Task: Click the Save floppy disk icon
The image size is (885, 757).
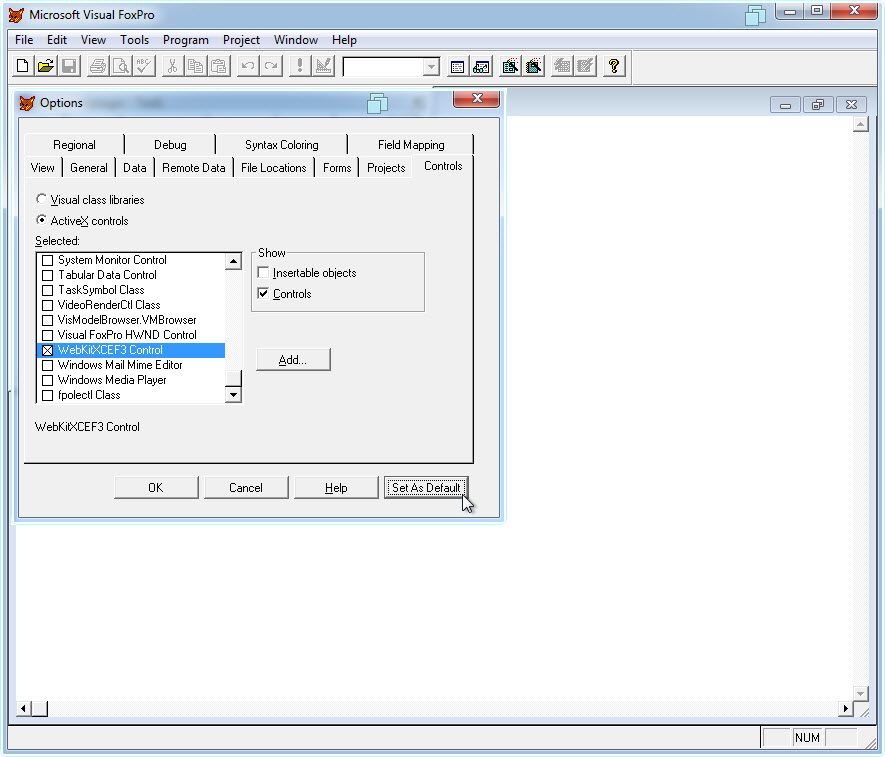Action: [x=69, y=66]
